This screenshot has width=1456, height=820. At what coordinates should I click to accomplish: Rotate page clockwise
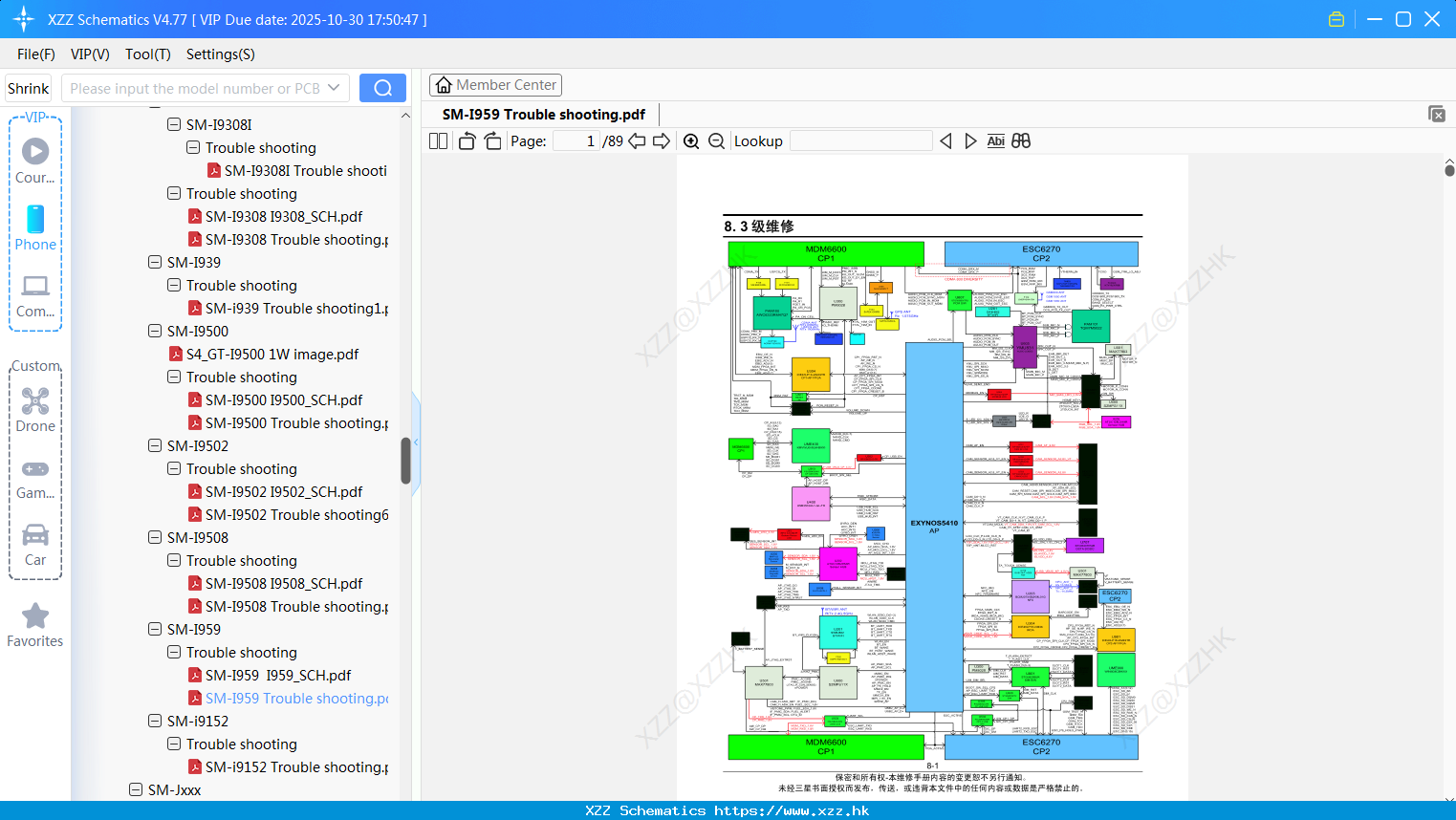point(492,141)
